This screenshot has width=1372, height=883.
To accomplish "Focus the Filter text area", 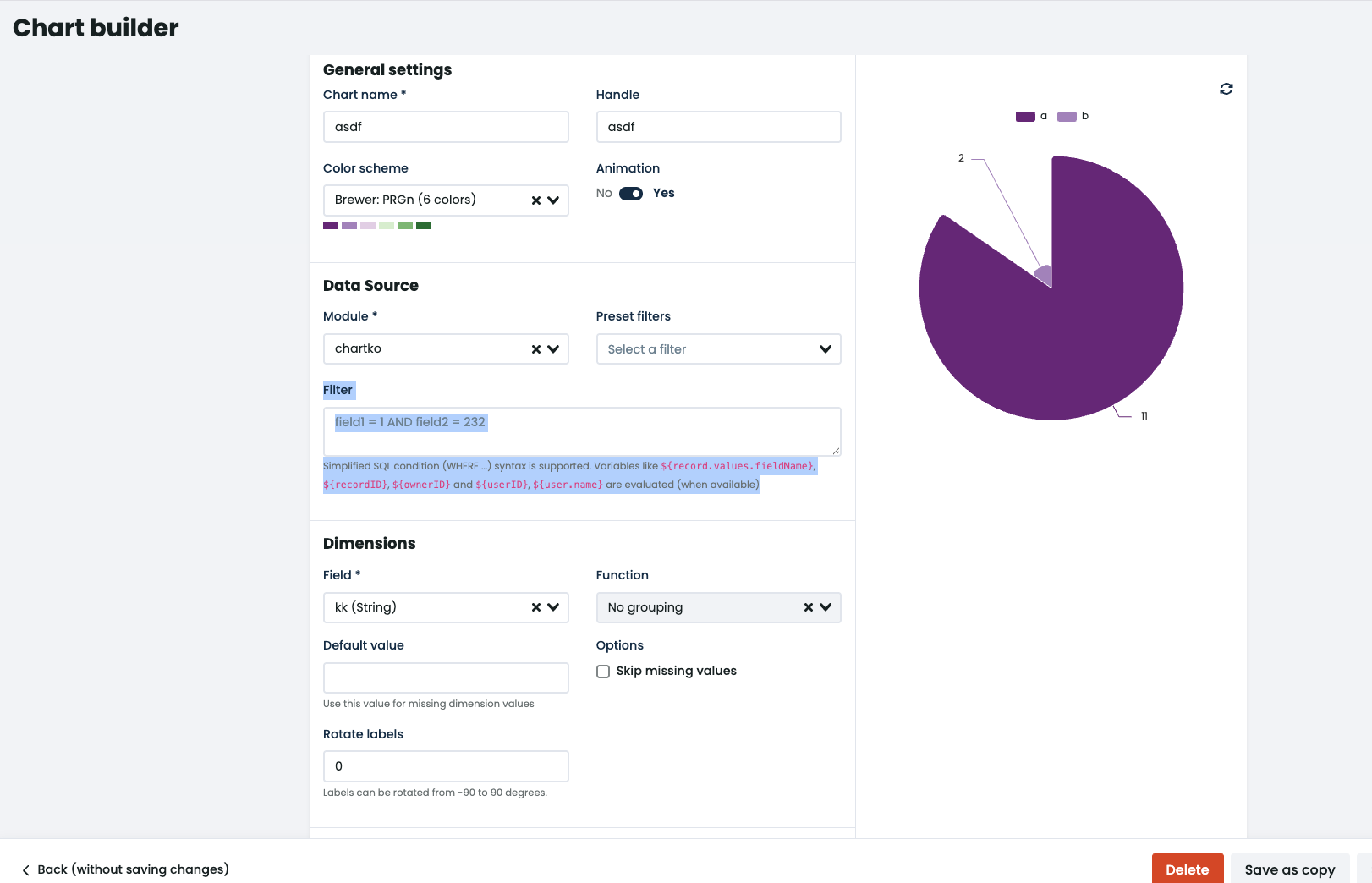I will click(x=582, y=431).
